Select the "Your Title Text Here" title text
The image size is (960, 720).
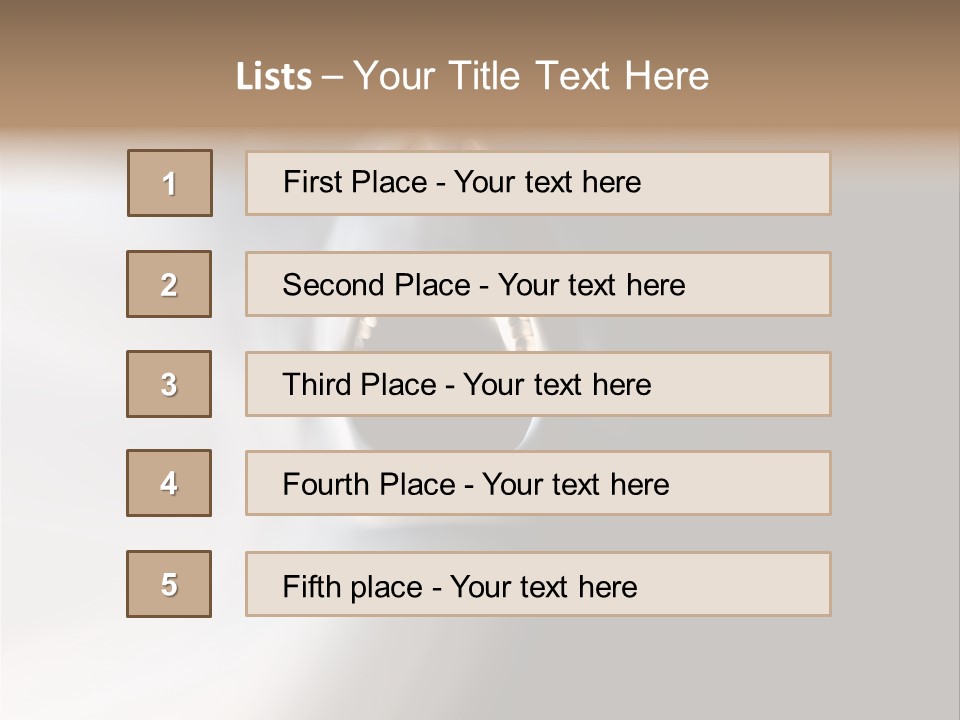531,76
